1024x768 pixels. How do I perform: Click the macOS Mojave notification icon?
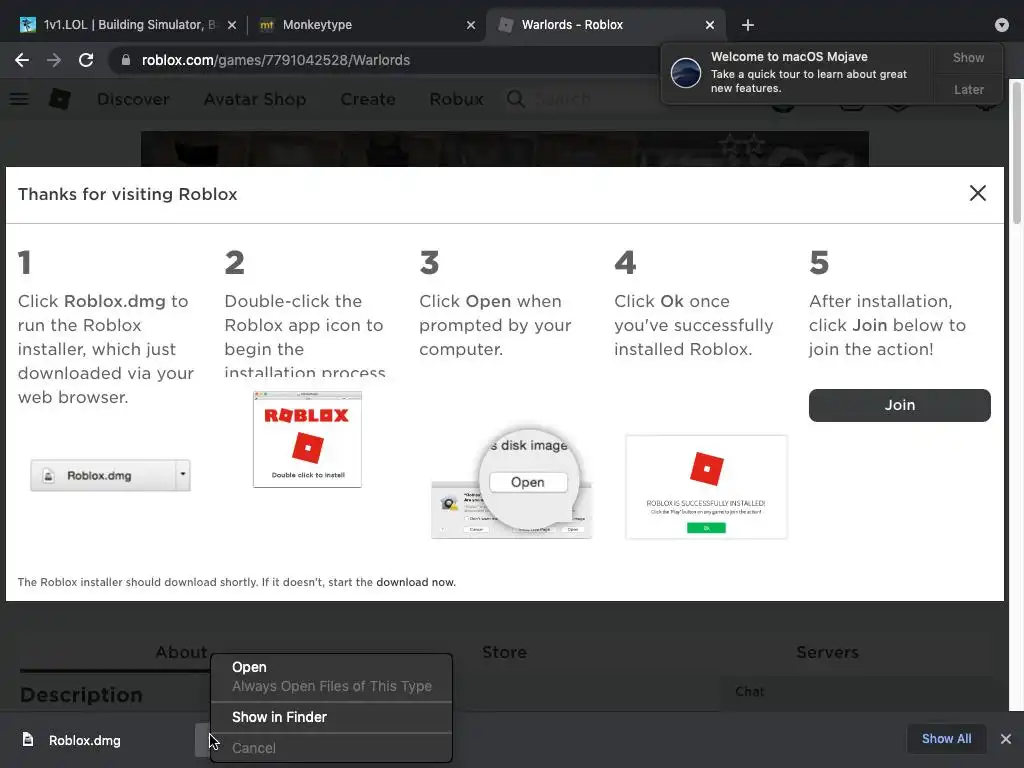click(x=686, y=72)
